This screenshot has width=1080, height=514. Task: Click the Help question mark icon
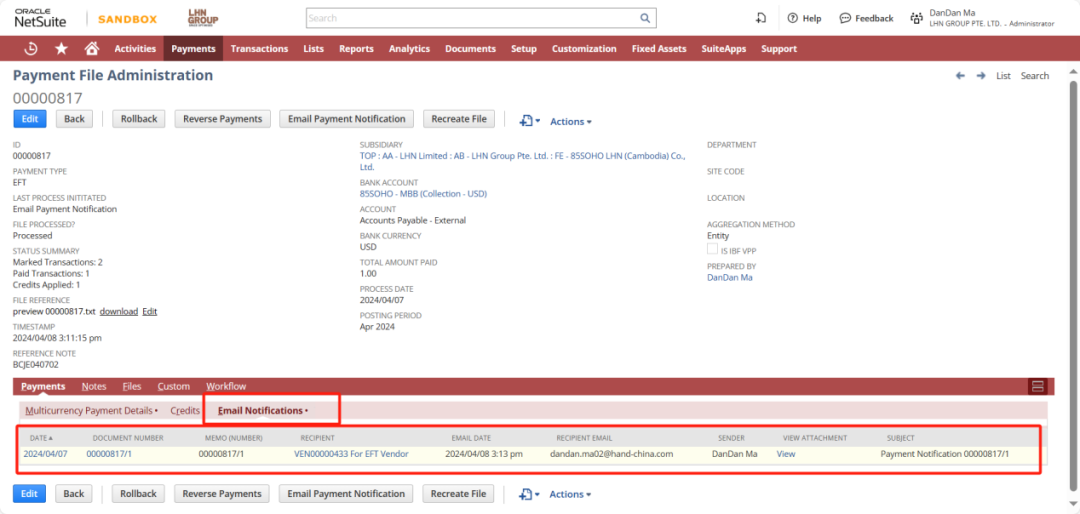(792, 19)
